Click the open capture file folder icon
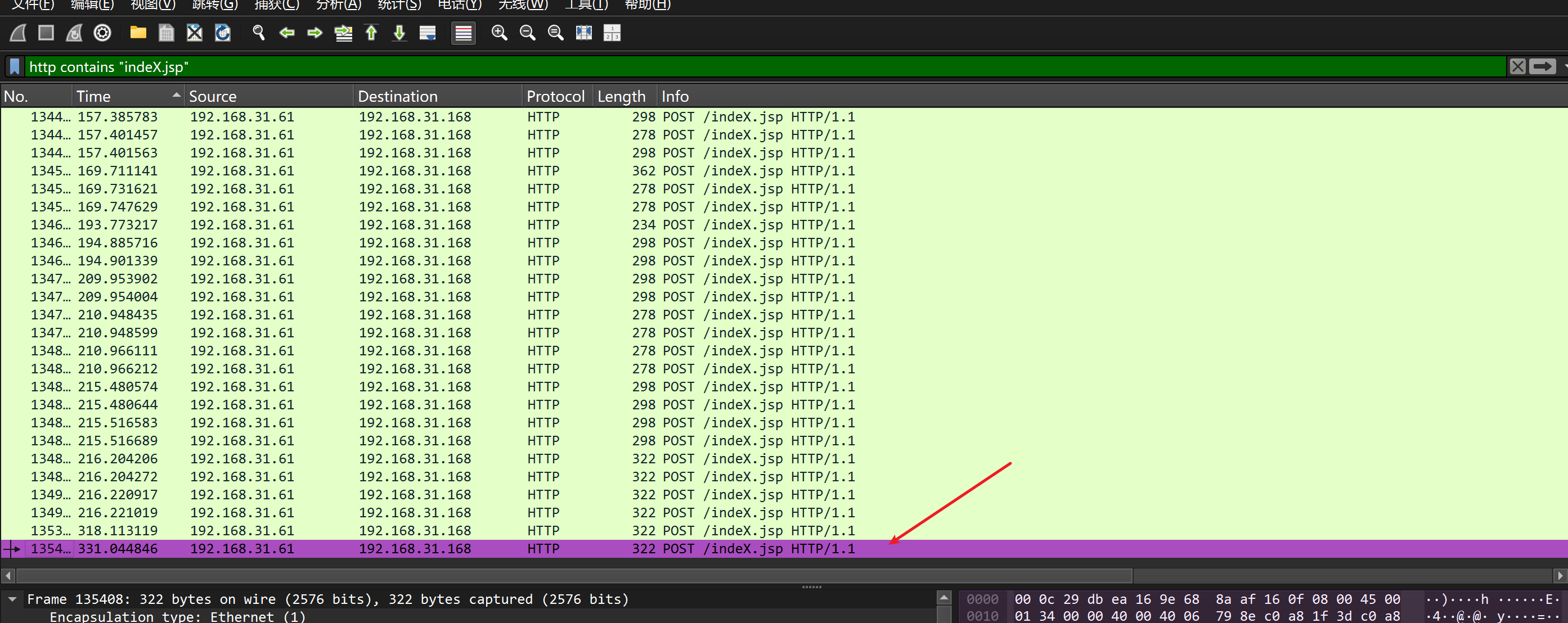Image resolution: width=1568 pixels, height=623 pixels. 138,33
